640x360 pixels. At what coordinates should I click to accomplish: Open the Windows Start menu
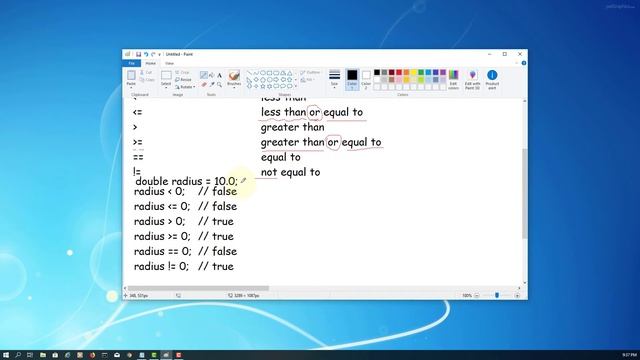(6, 355)
